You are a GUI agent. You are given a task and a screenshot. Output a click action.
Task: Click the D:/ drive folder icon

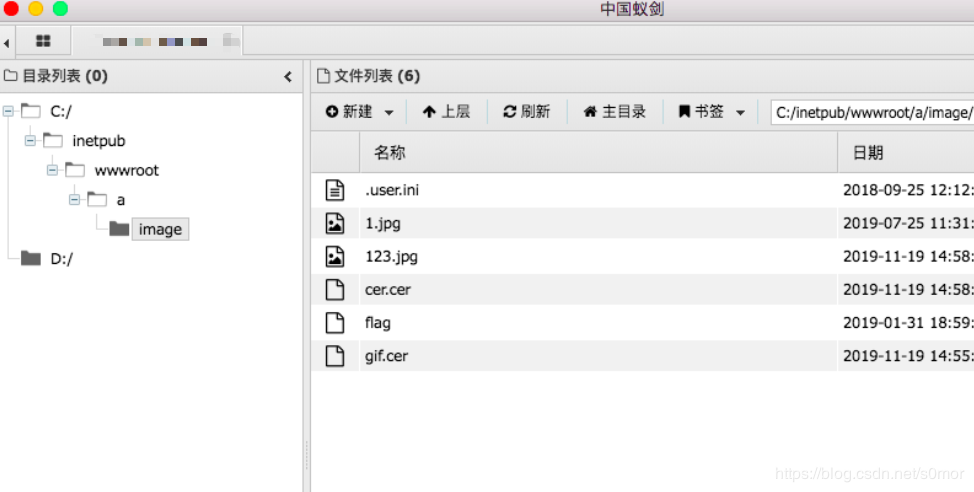pos(30,258)
